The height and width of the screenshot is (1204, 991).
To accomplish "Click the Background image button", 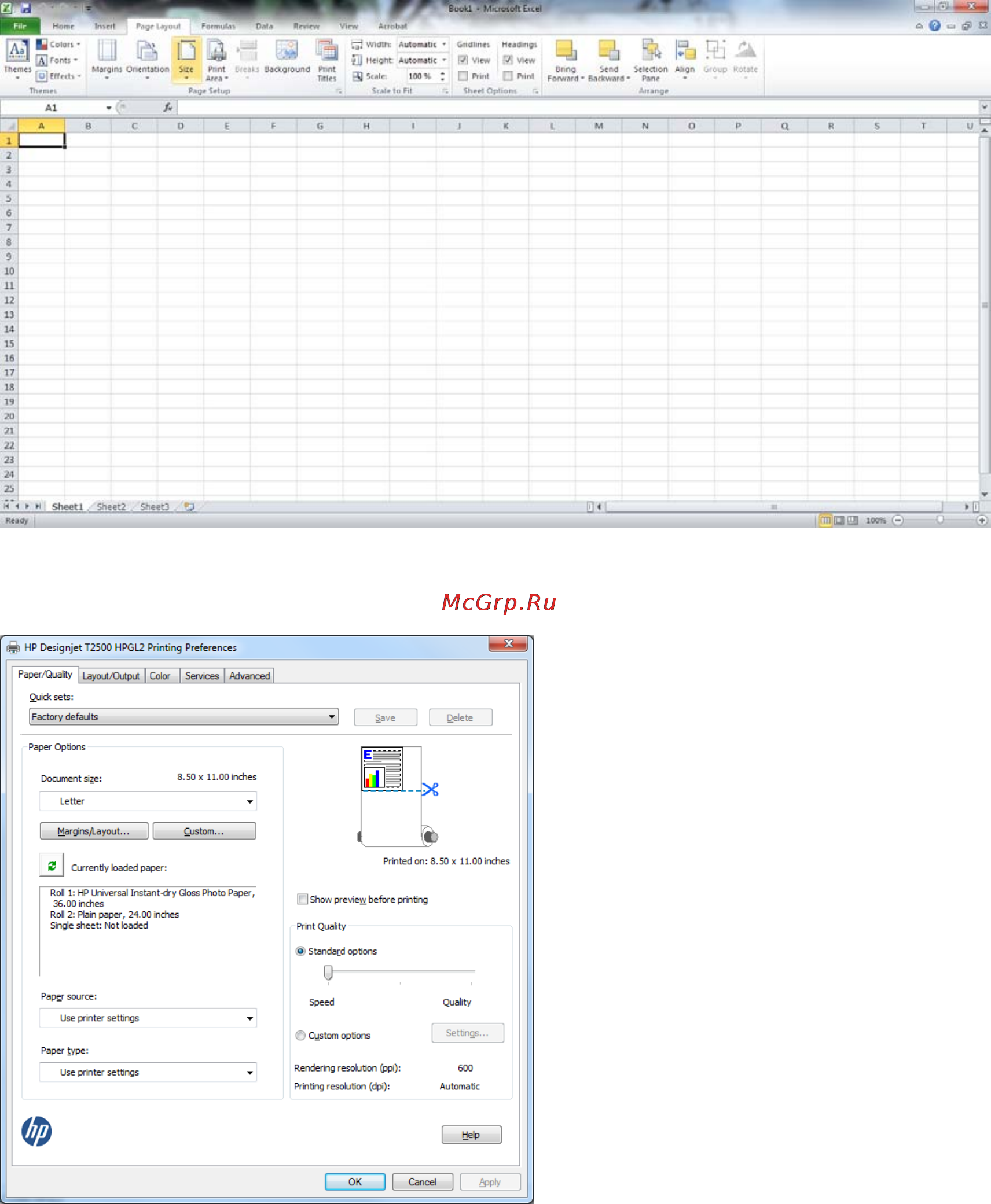I will (x=287, y=58).
